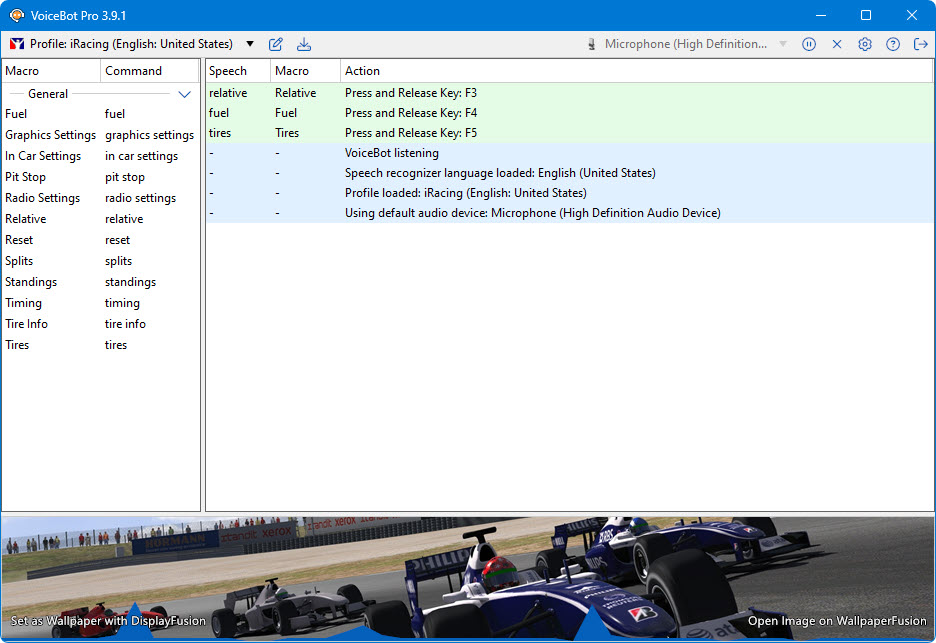Screen dimensions: 936x643
Task: Click the X icon in the toolbar
Action: click(837, 44)
